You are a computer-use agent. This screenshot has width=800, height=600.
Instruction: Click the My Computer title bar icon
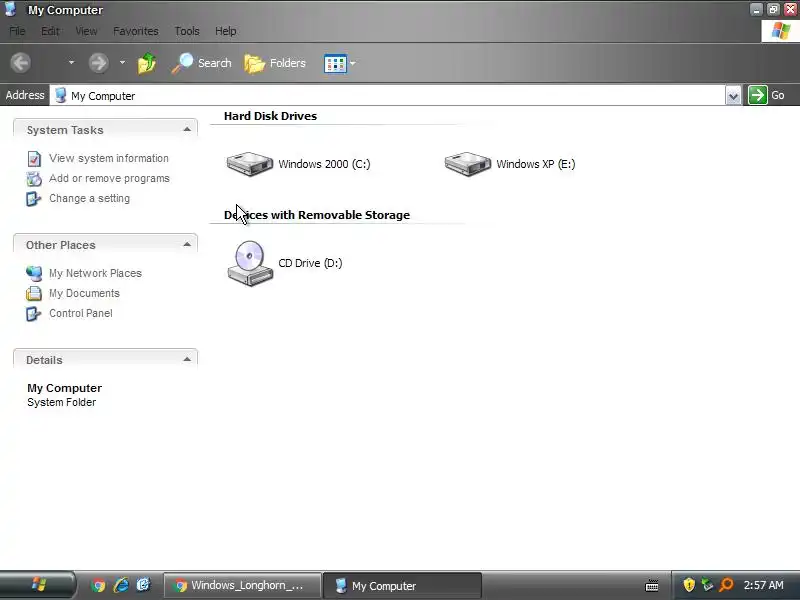point(11,9)
